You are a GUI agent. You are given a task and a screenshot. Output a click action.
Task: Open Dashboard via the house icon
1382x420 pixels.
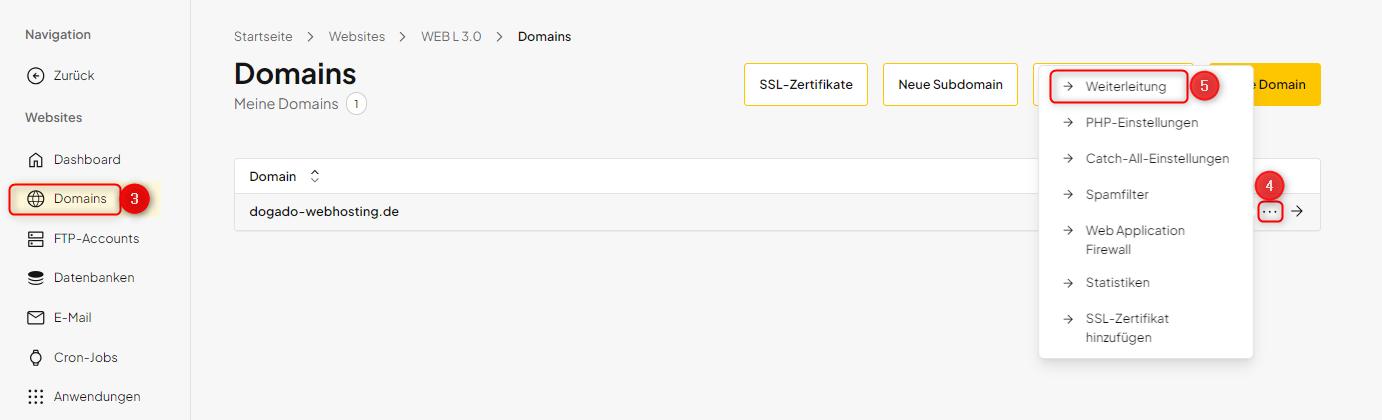pyautogui.click(x=36, y=159)
